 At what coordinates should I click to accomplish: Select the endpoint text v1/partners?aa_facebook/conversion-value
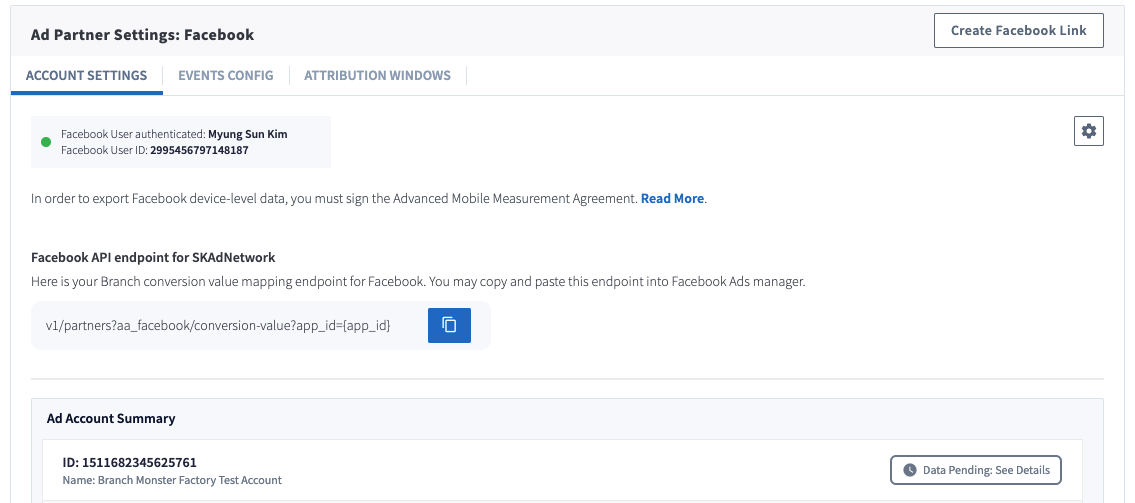(x=218, y=326)
